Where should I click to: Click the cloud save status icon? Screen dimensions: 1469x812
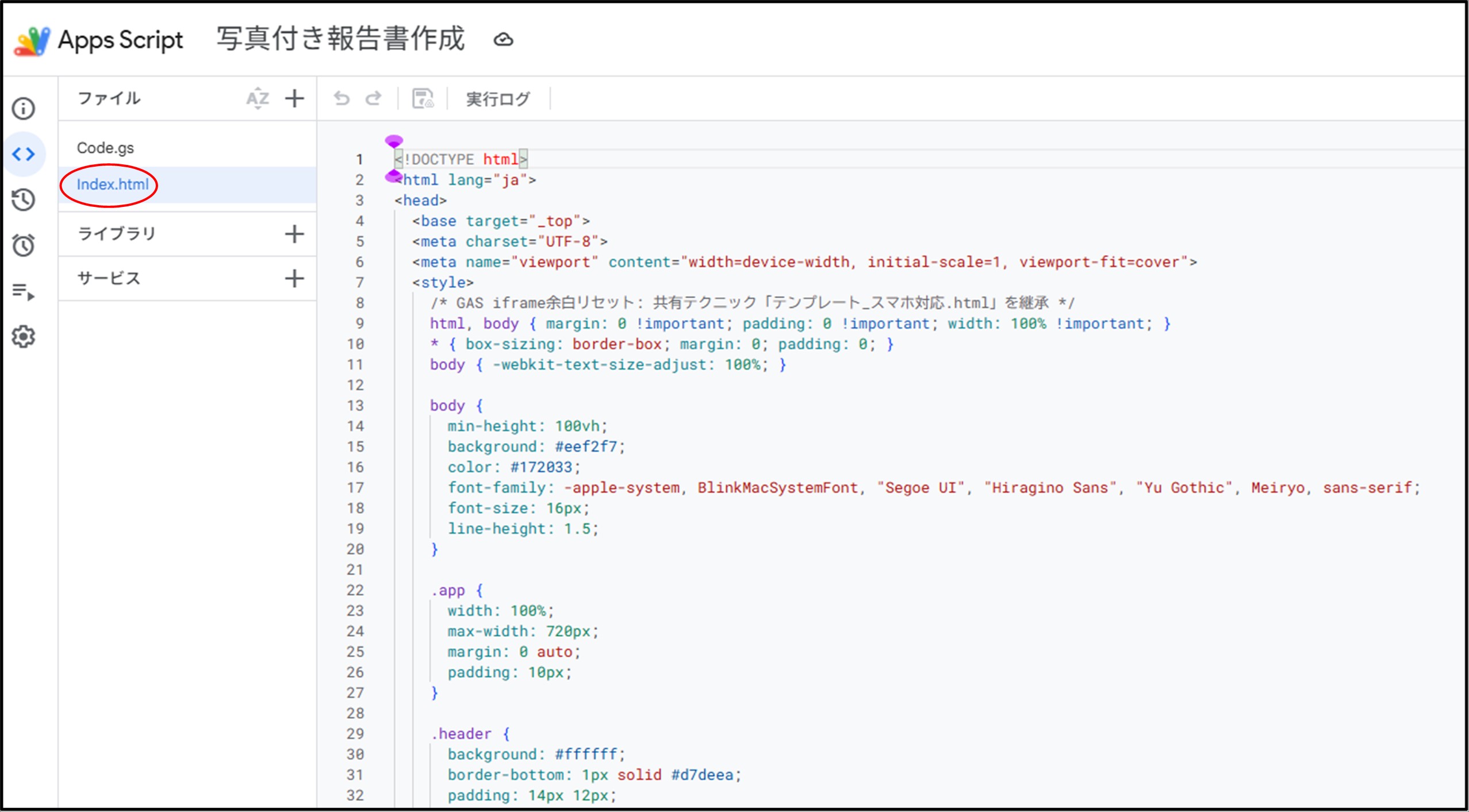point(504,40)
